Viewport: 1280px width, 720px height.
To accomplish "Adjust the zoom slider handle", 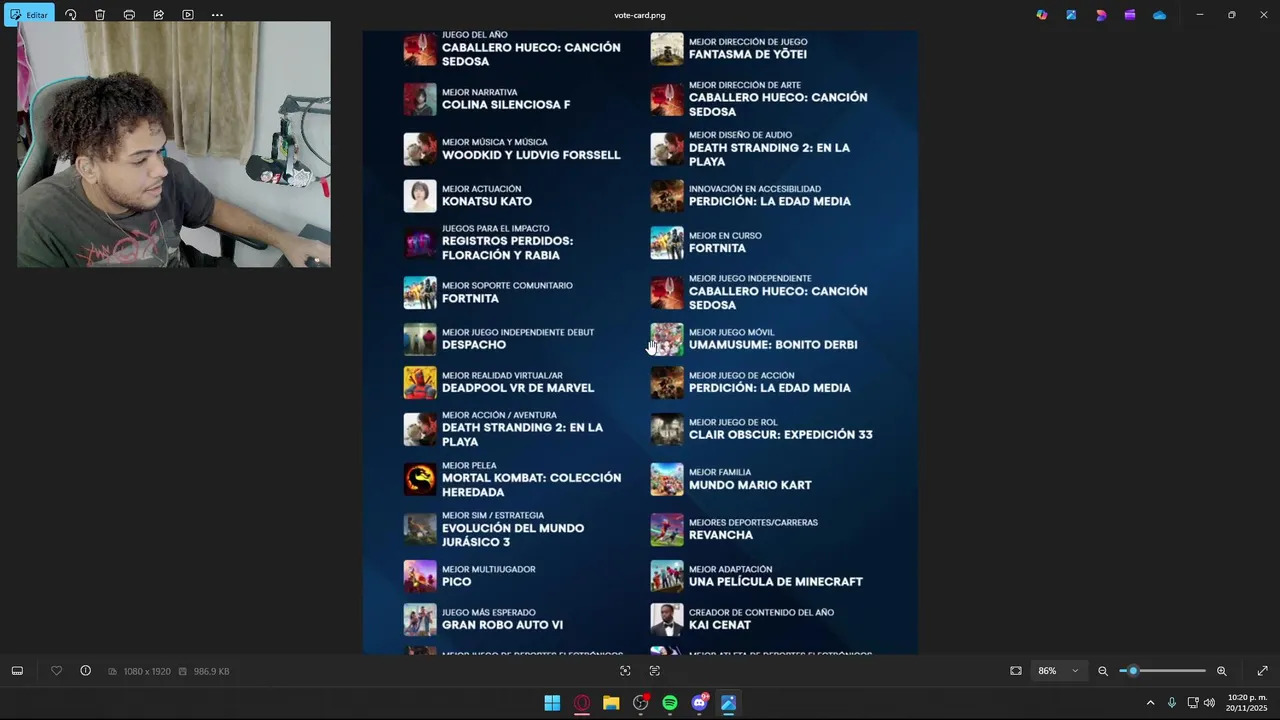I will click(x=1133, y=671).
